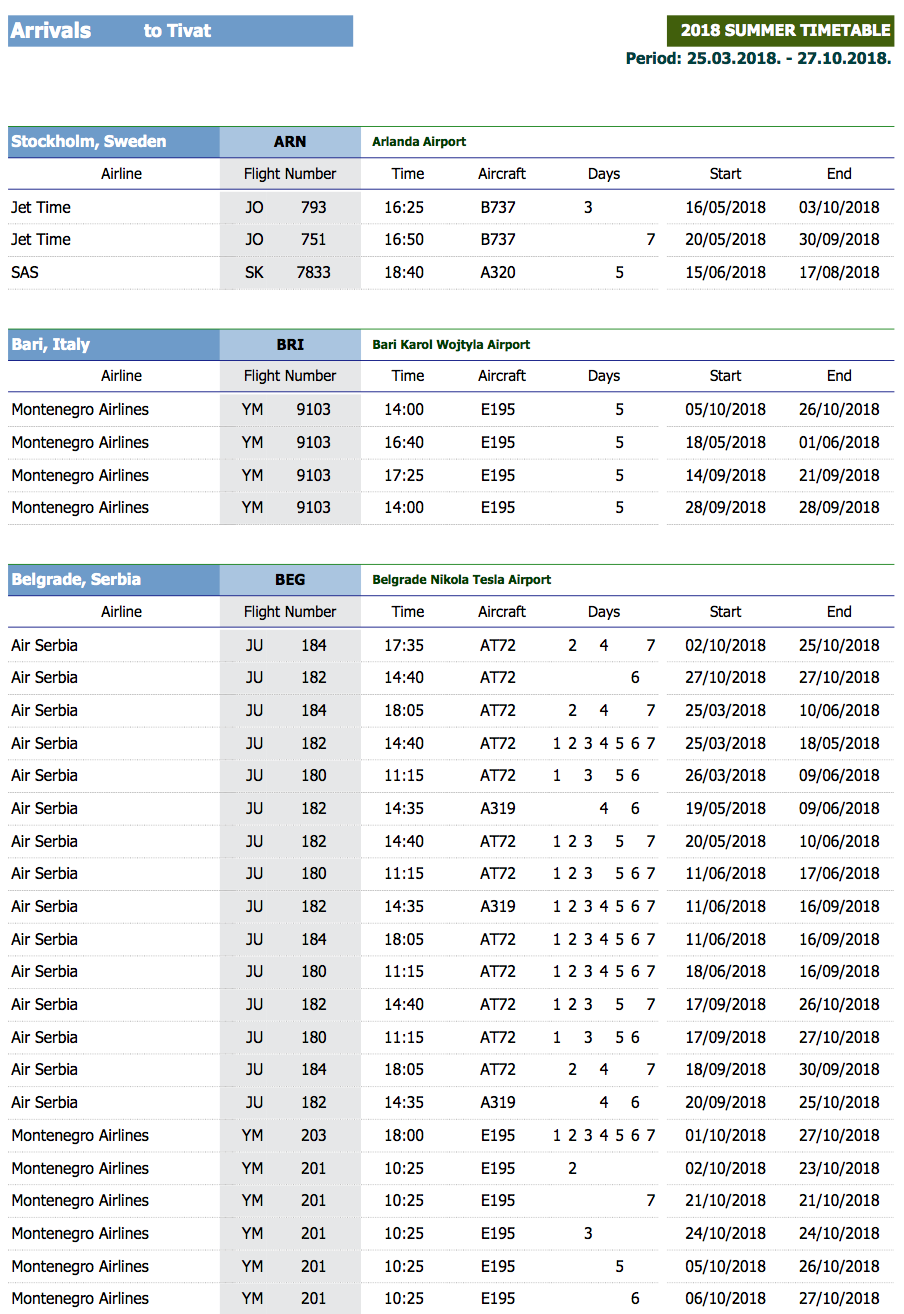The image size is (904, 1314).
Task: Click start date '20/09/2018'
Action: point(725,1103)
